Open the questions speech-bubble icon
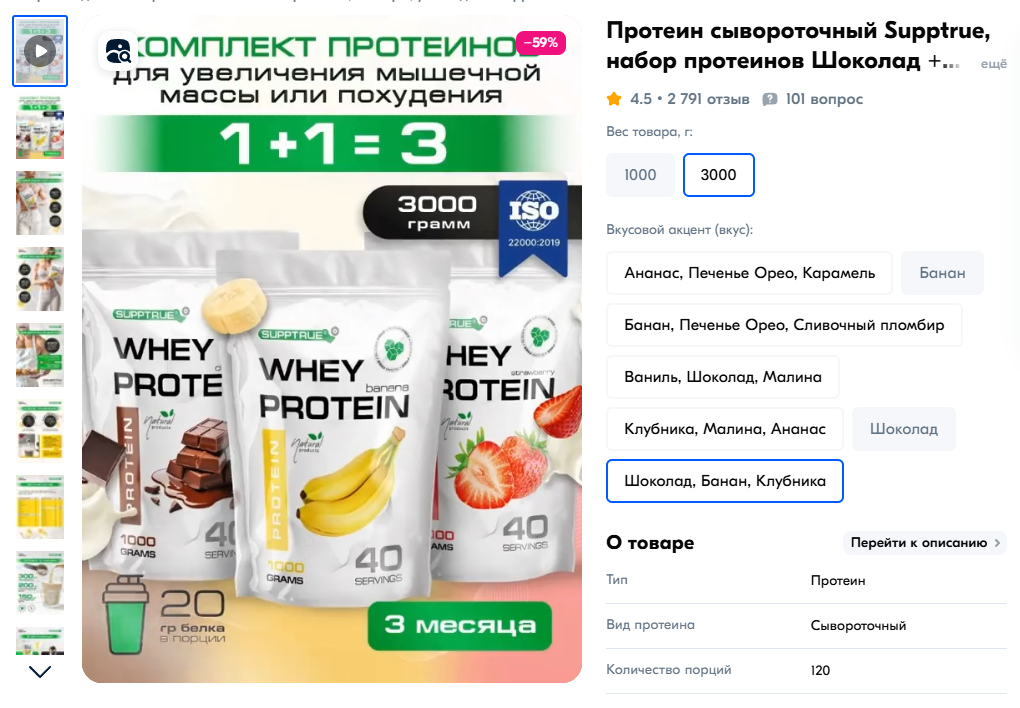 pyautogui.click(x=770, y=99)
